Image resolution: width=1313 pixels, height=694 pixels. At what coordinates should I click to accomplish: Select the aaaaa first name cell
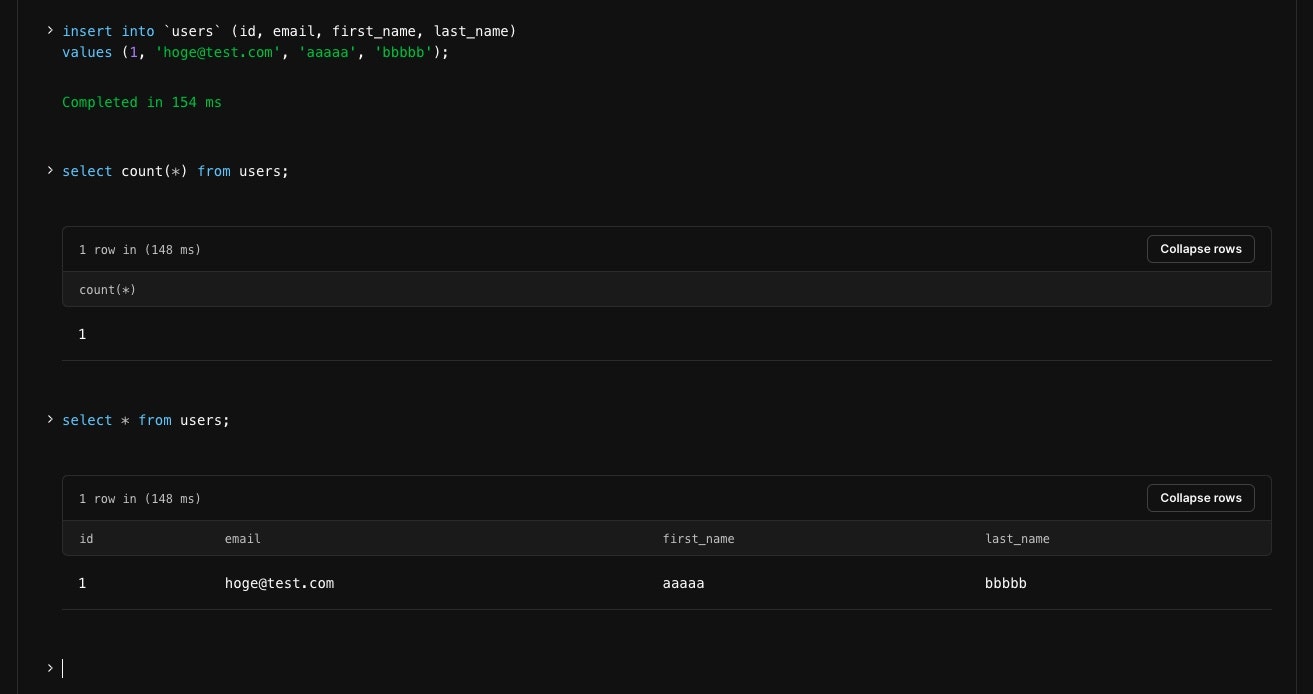pyautogui.click(x=683, y=583)
